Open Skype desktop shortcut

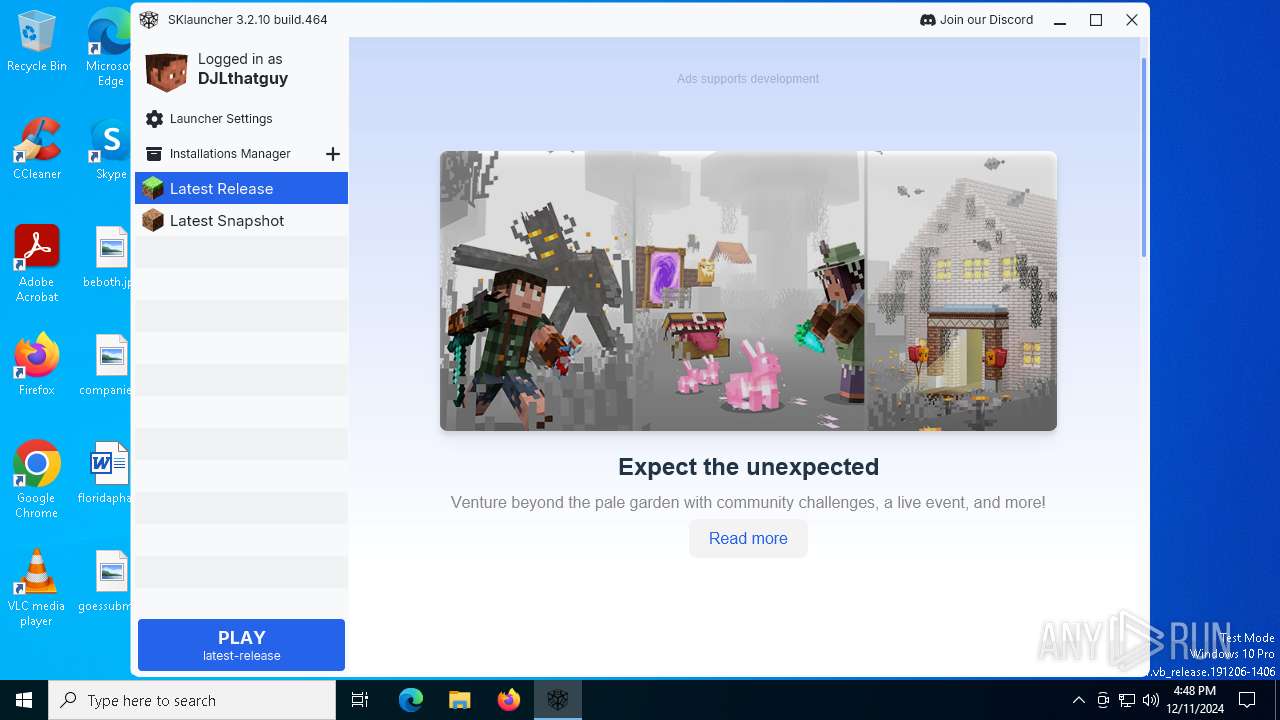(x=110, y=149)
